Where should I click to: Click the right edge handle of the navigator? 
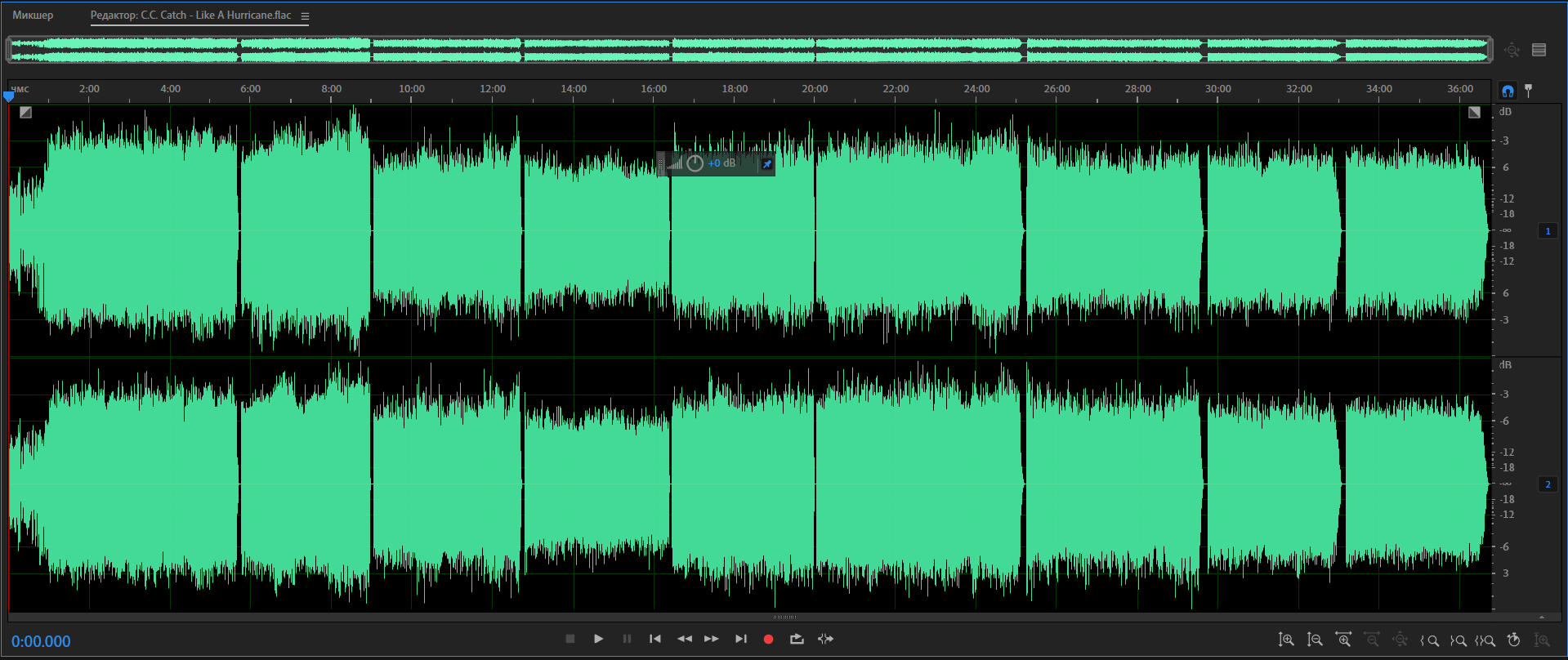pos(1490,50)
